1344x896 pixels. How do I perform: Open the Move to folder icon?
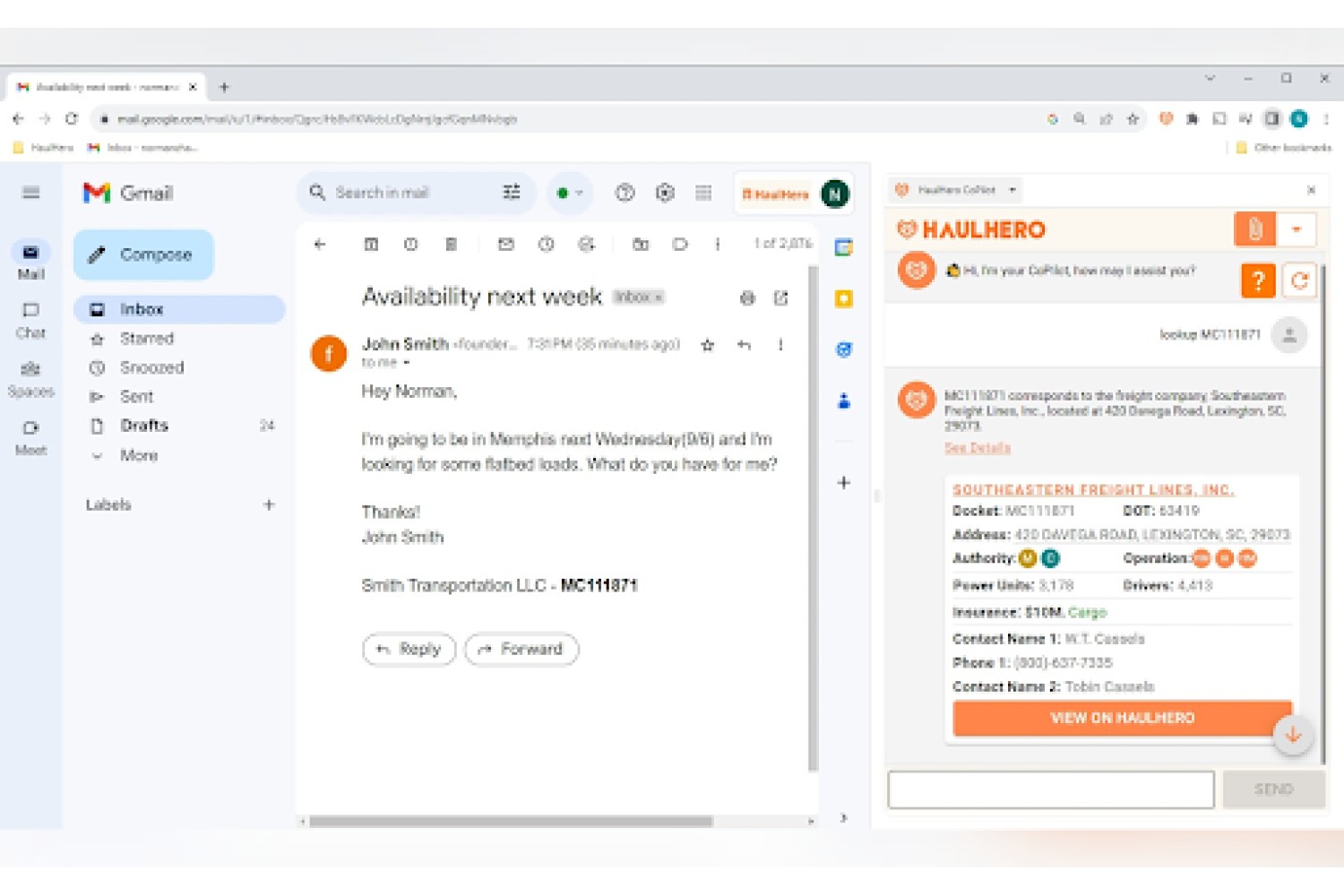pyautogui.click(x=641, y=244)
